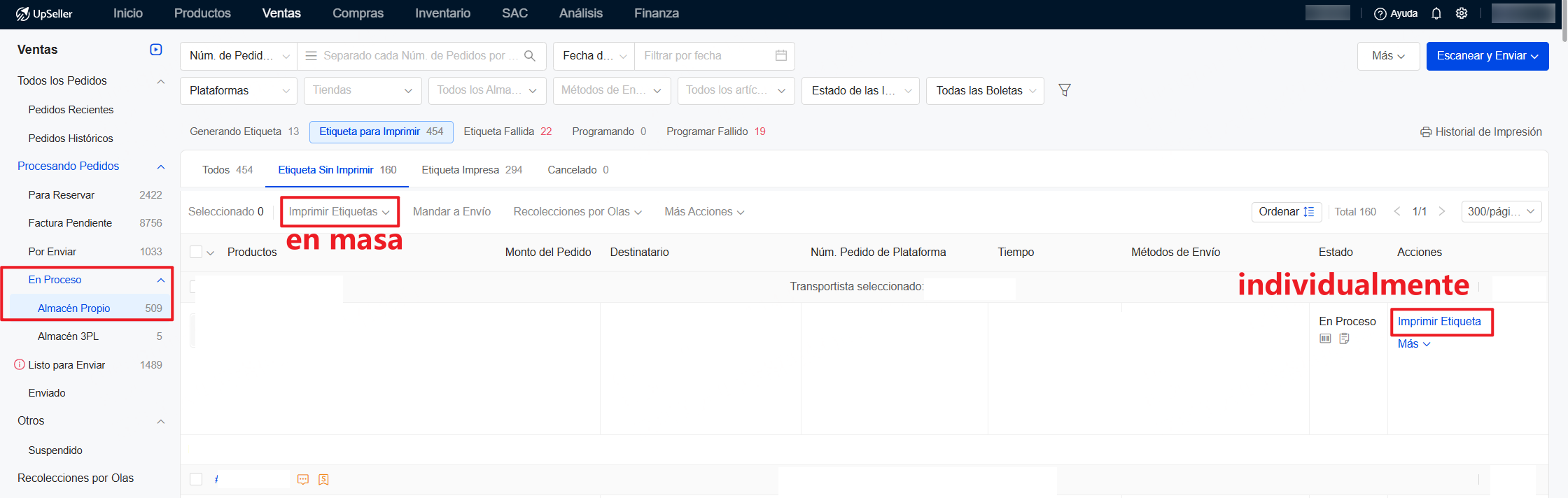Open the Compras menu
Screen dimensions: 1568x498
[x=358, y=13]
